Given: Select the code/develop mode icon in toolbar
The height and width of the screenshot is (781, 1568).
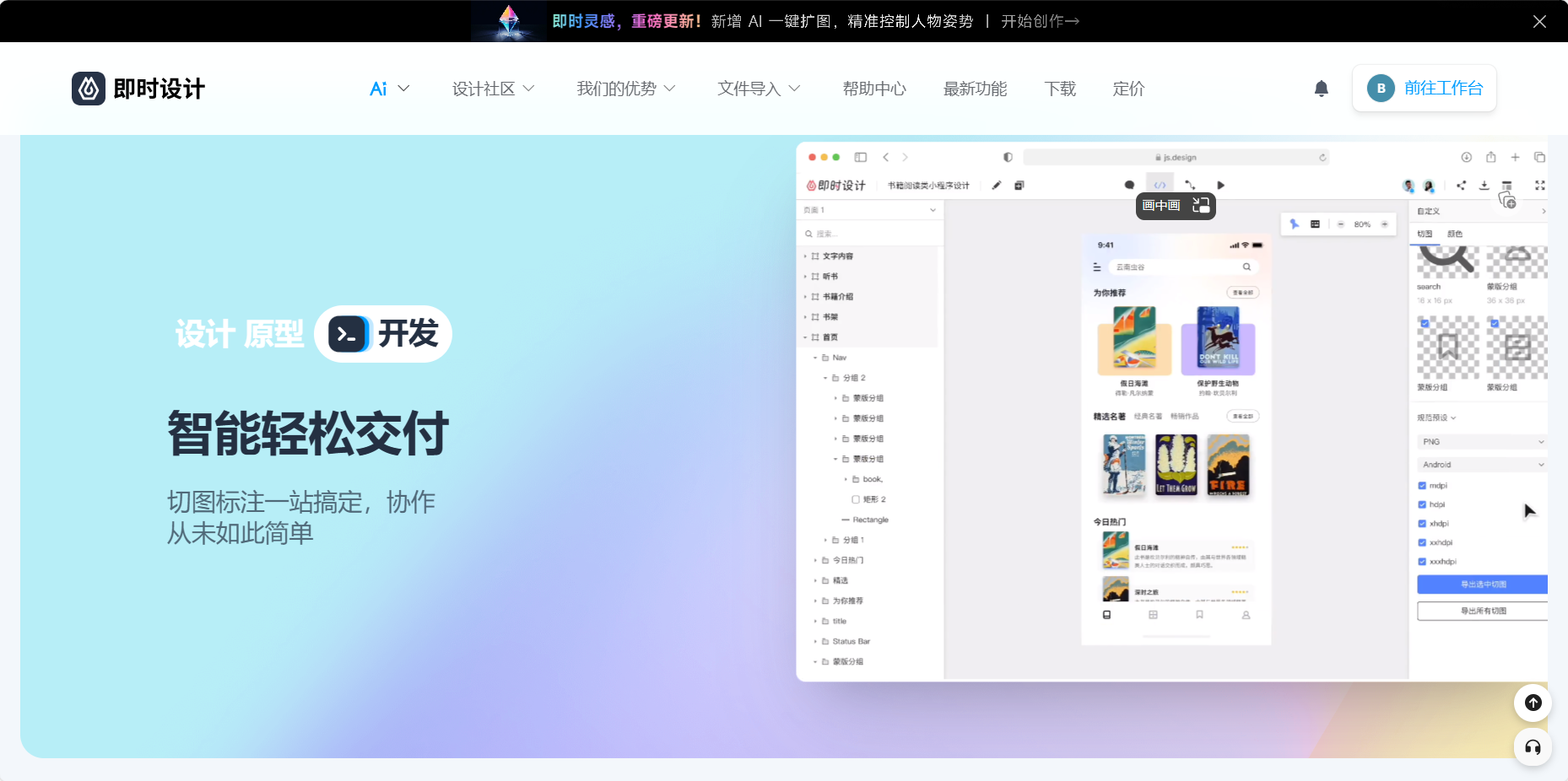Looking at the screenshot, I should pyautogui.click(x=1160, y=185).
